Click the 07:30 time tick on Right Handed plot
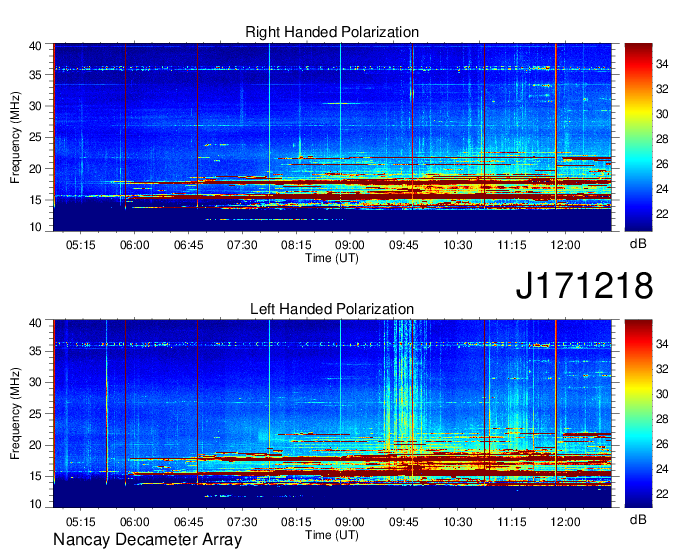This screenshot has height=552, width=680. coord(242,245)
